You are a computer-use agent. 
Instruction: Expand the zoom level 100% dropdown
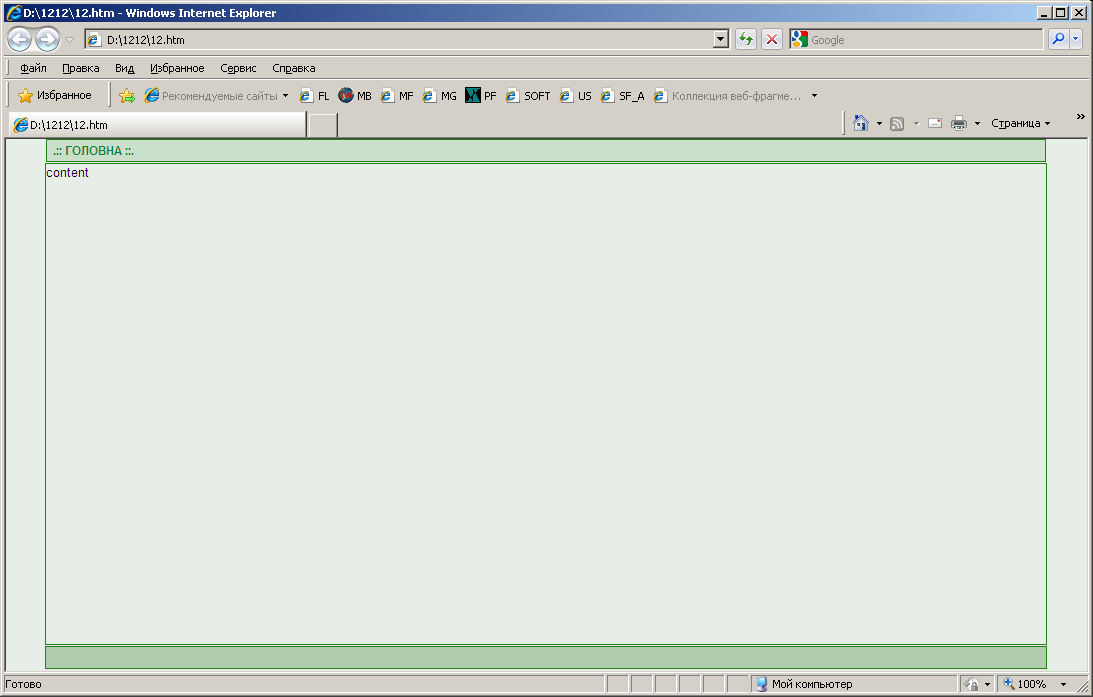coord(1063,684)
